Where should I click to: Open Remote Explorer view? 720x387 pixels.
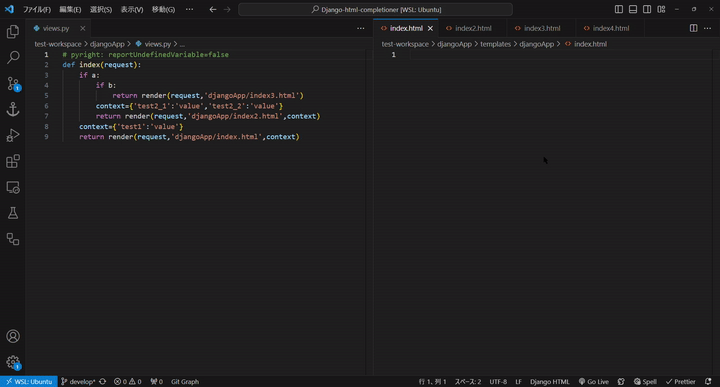tap(13, 187)
